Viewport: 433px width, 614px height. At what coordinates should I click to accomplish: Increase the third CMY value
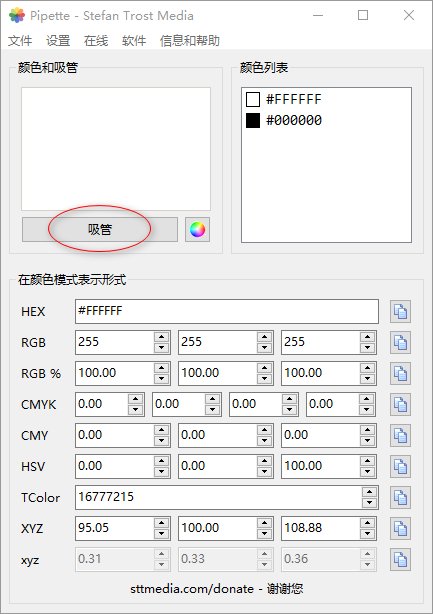point(368,430)
